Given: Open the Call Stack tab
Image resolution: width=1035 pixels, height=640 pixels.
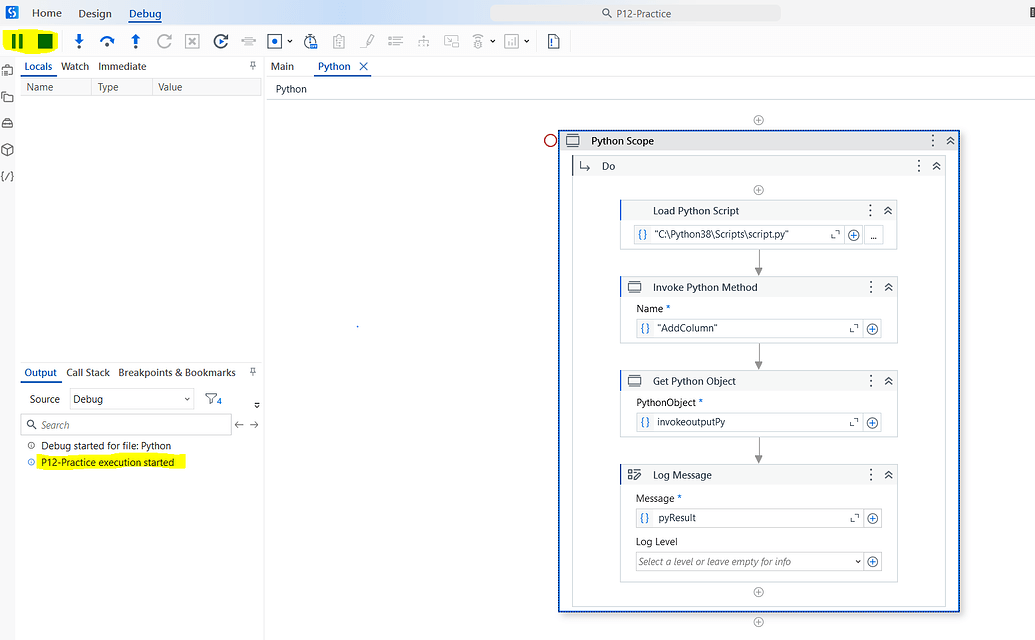Looking at the screenshot, I should point(87,372).
